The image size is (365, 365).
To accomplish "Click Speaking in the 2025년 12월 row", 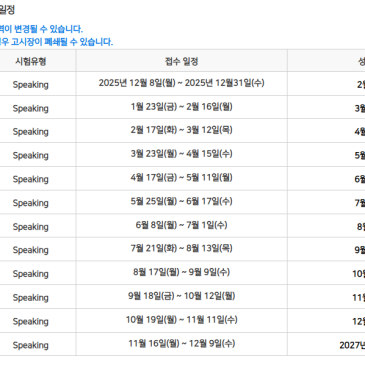I will [31, 85].
